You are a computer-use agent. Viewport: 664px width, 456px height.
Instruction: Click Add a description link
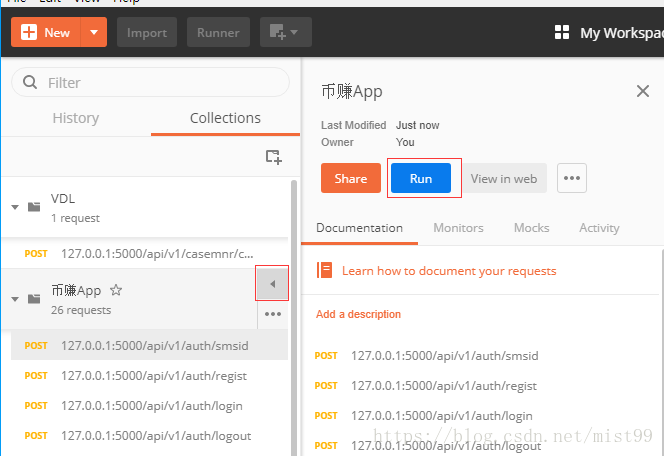pyautogui.click(x=358, y=314)
